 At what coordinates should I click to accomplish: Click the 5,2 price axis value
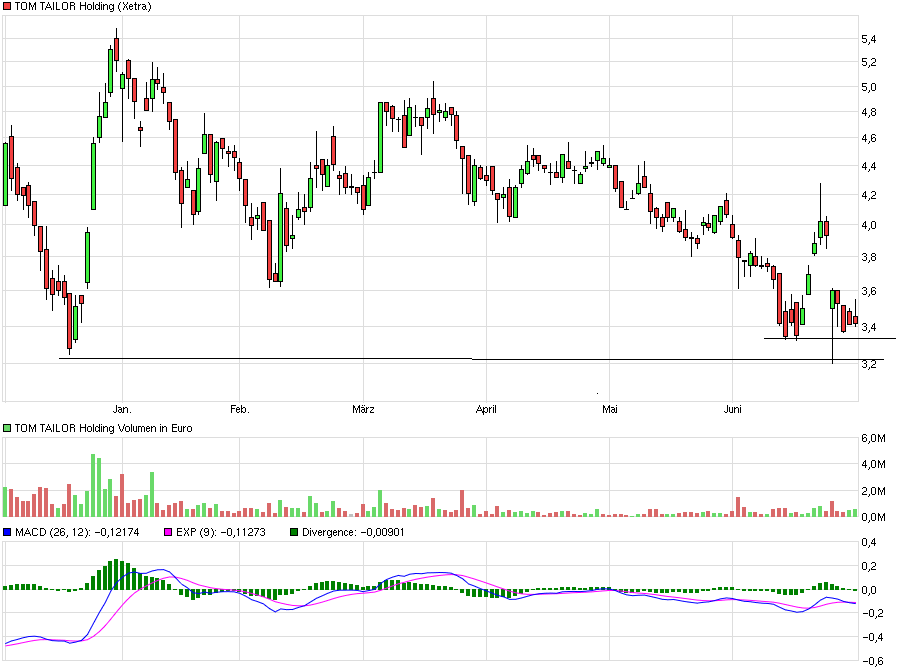[x=868, y=62]
